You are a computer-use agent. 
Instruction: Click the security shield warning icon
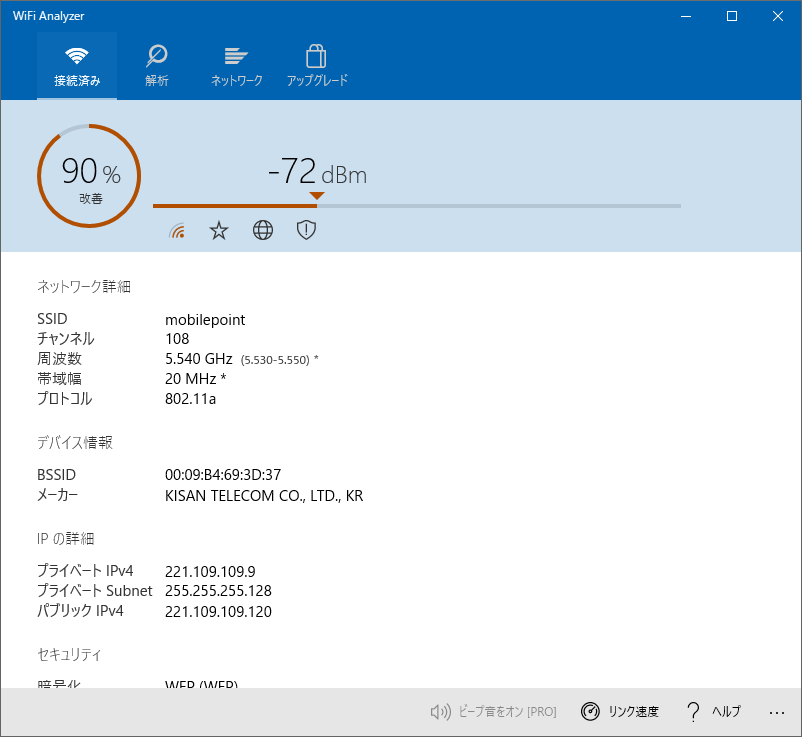click(x=306, y=231)
